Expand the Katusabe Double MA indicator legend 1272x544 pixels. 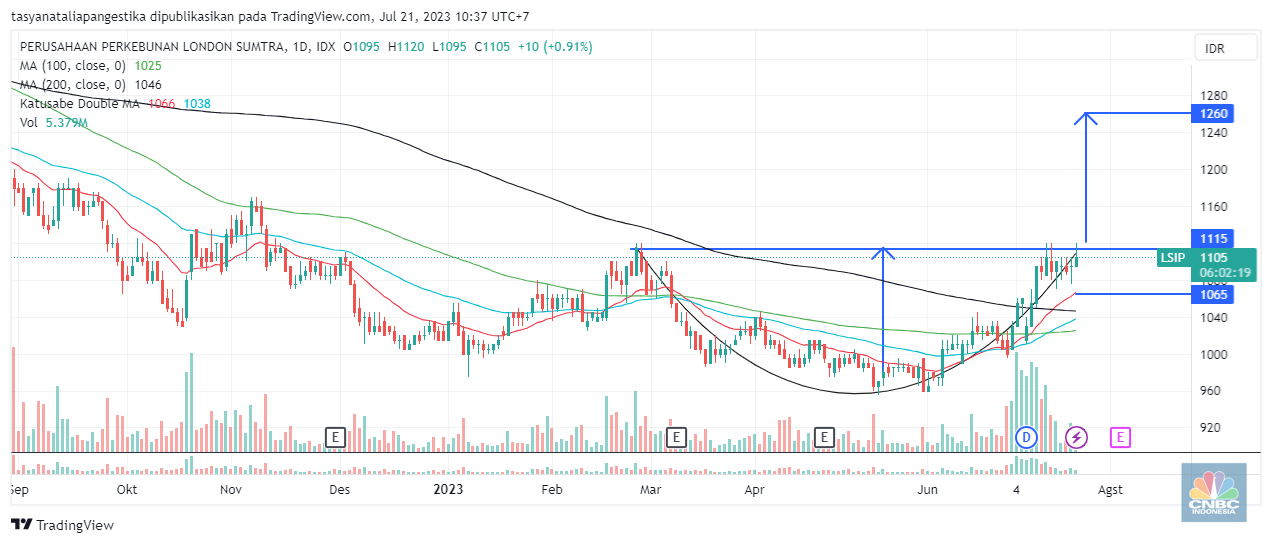pos(80,104)
